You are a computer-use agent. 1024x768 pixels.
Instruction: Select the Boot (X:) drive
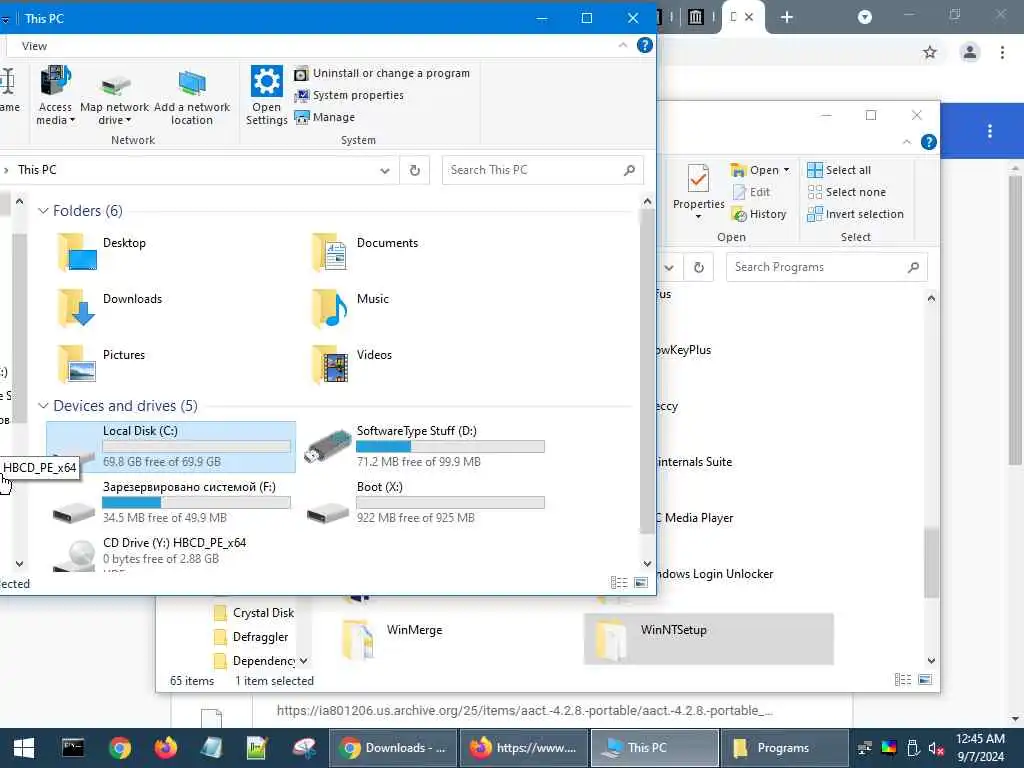(424, 503)
